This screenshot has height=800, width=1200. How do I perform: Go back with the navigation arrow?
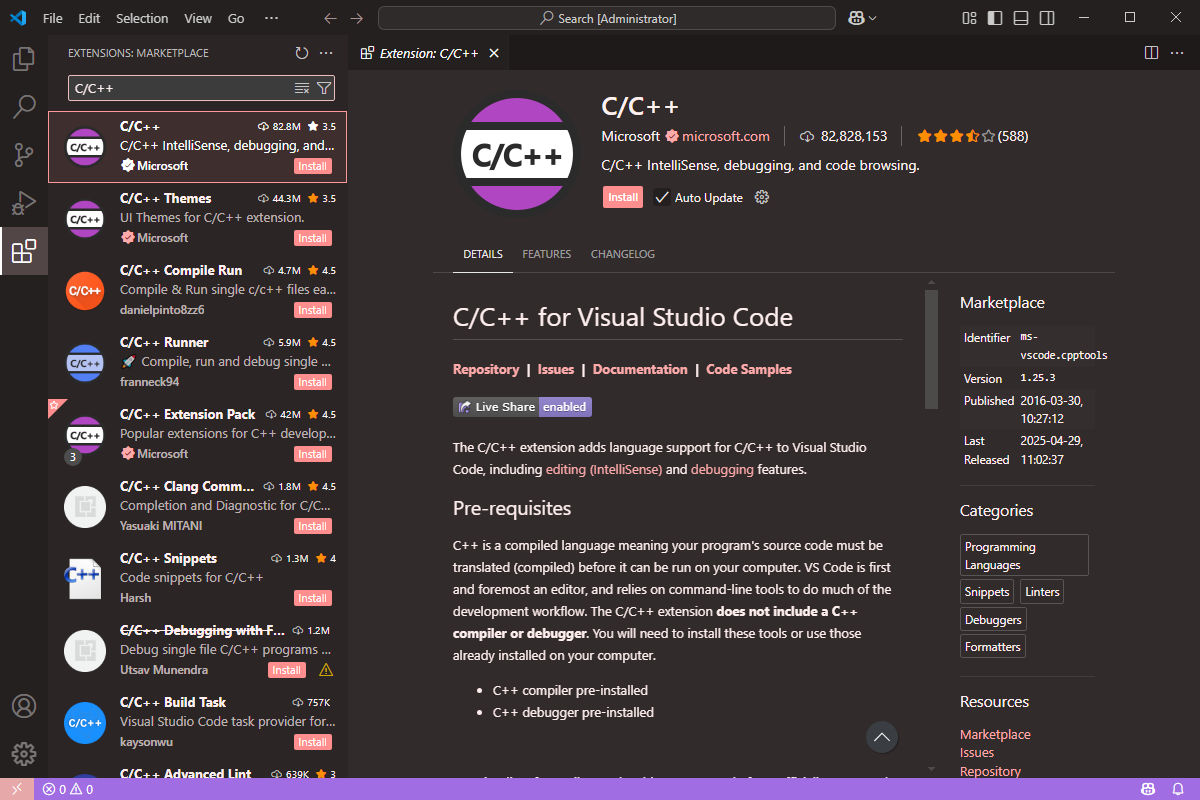click(x=331, y=18)
